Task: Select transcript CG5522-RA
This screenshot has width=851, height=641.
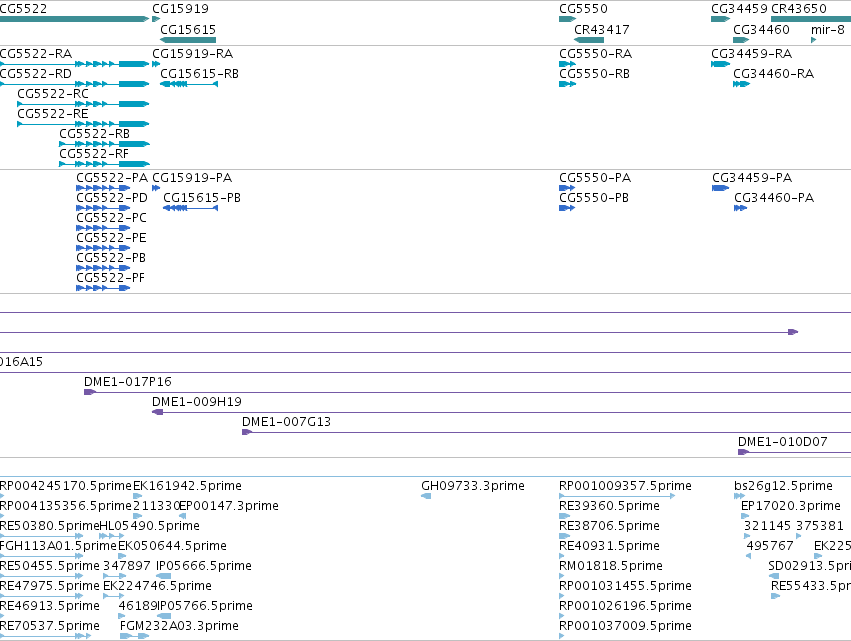Action: (x=36, y=54)
